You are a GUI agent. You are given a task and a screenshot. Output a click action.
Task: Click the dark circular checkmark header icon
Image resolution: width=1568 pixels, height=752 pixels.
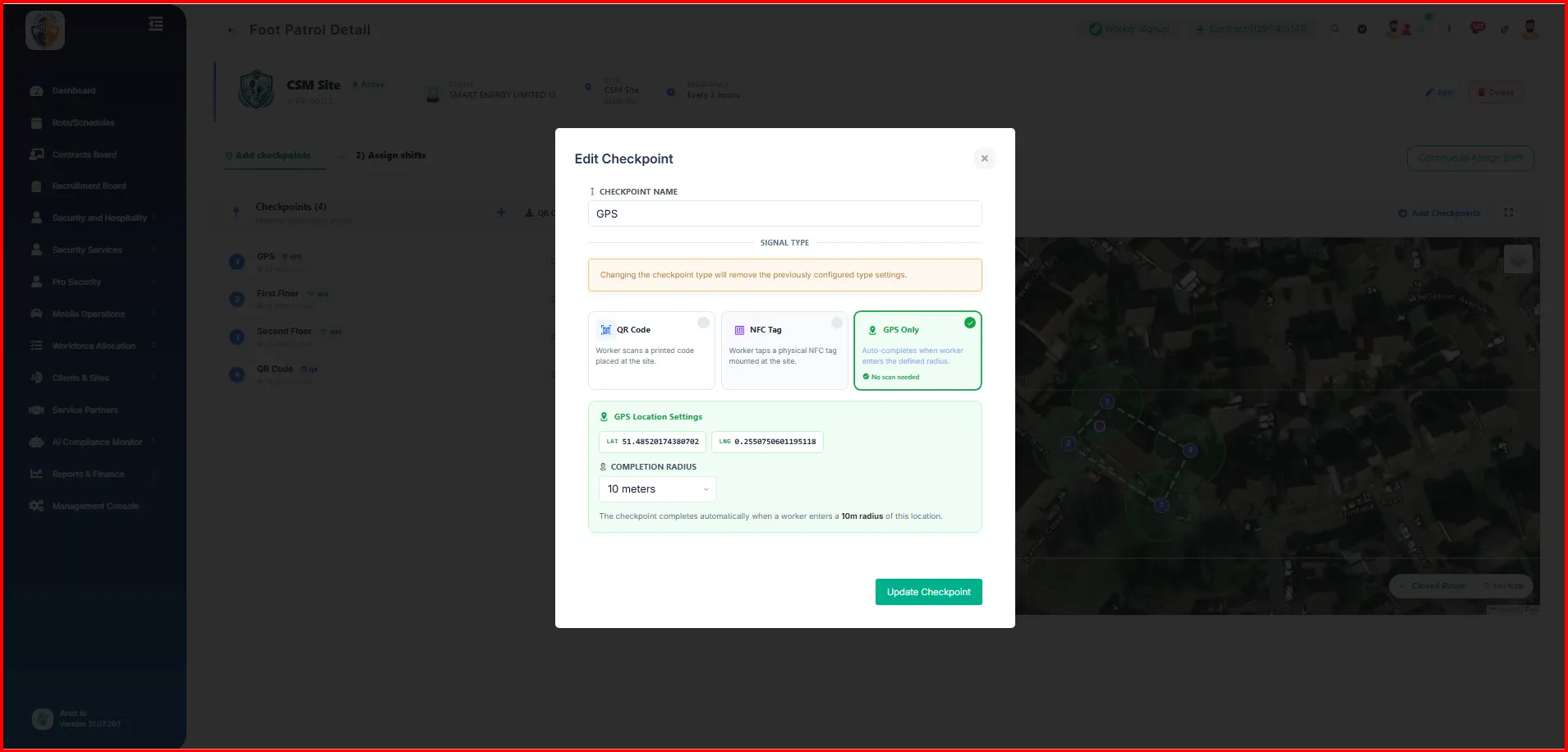1363,30
